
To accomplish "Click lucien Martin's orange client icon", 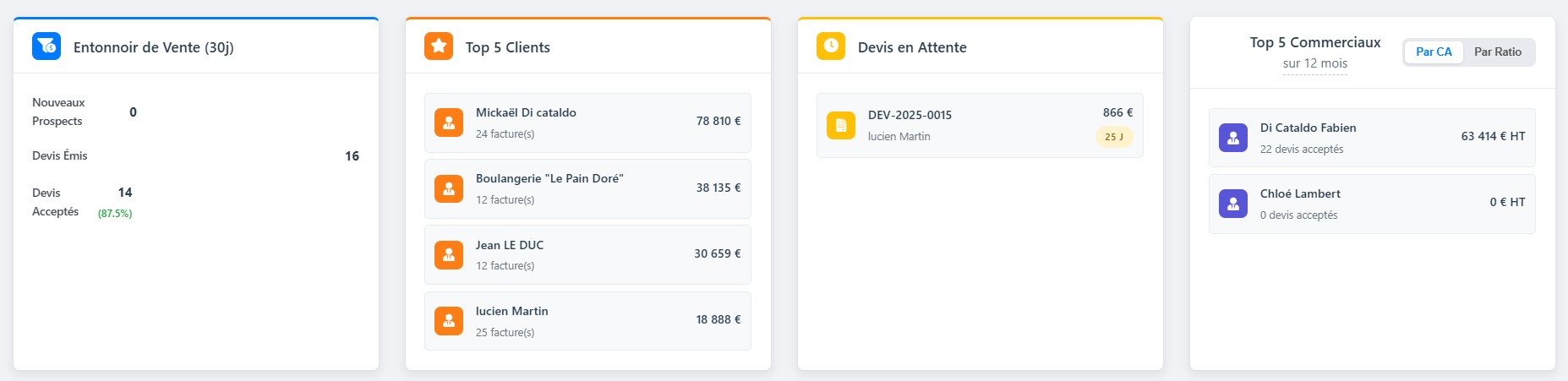I will (x=449, y=321).
